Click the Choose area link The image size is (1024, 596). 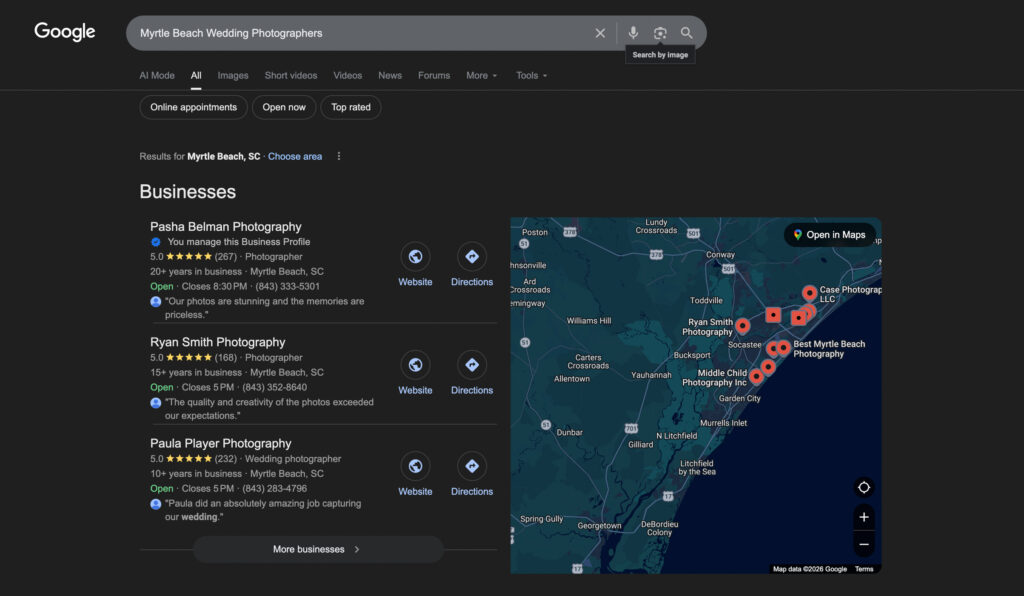295,156
